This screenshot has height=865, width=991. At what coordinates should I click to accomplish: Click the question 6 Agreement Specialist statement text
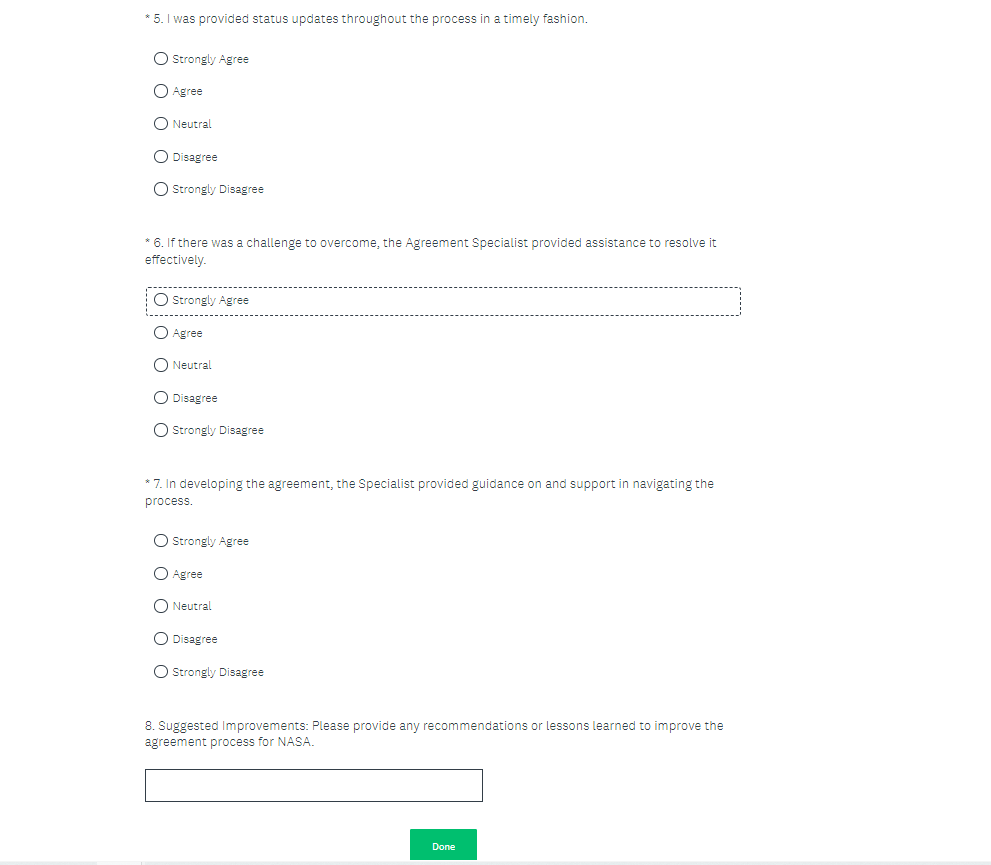point(430,251)
